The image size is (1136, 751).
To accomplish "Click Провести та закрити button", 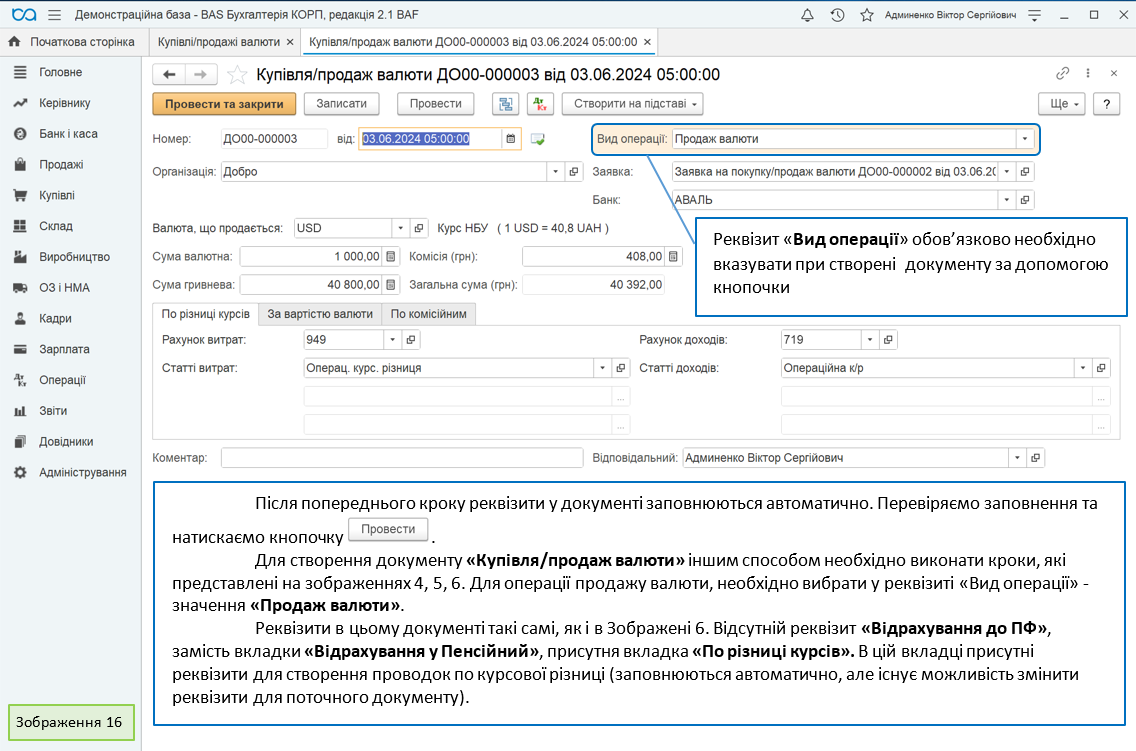I will click(224, 104).
